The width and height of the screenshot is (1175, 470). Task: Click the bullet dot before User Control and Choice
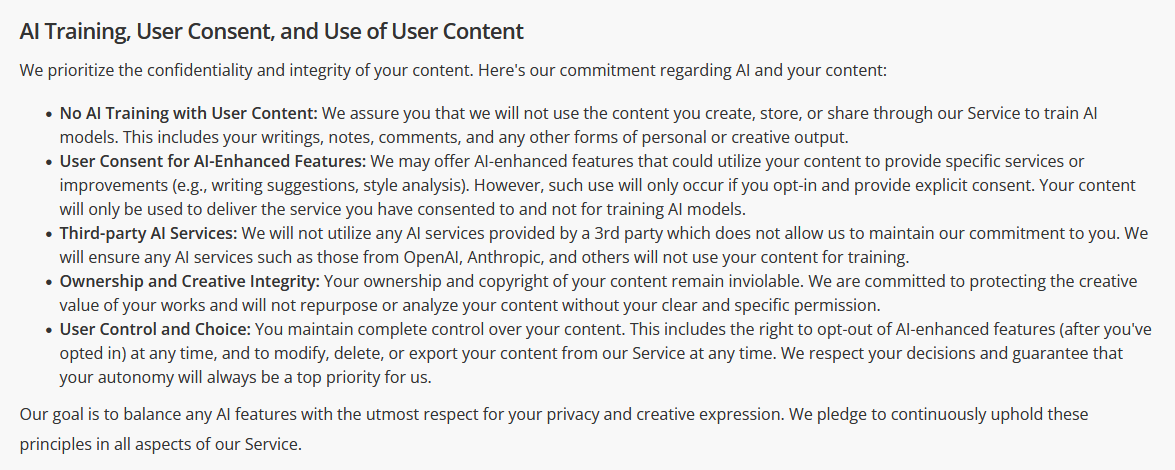point(49,330)
